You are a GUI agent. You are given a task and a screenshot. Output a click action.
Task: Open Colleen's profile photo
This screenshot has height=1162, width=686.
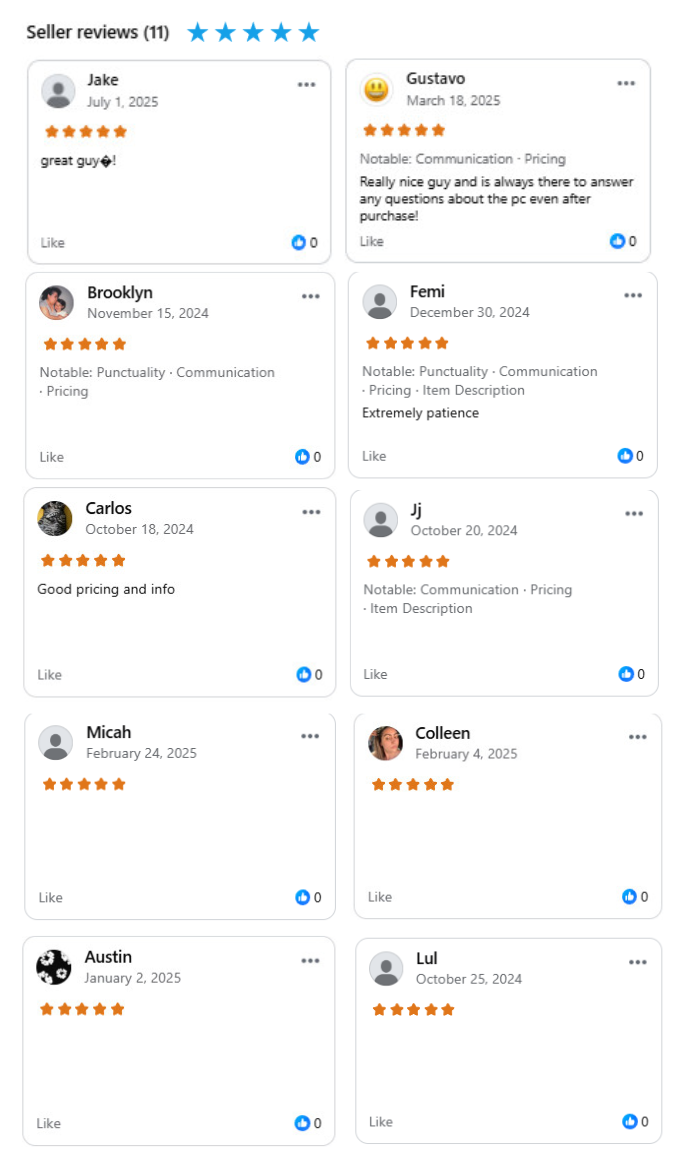click(385, 743)
